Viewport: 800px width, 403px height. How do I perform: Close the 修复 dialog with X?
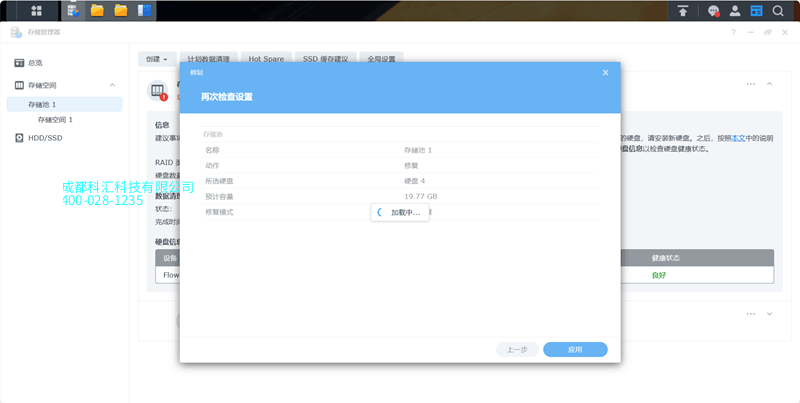(x=606, y=73)
